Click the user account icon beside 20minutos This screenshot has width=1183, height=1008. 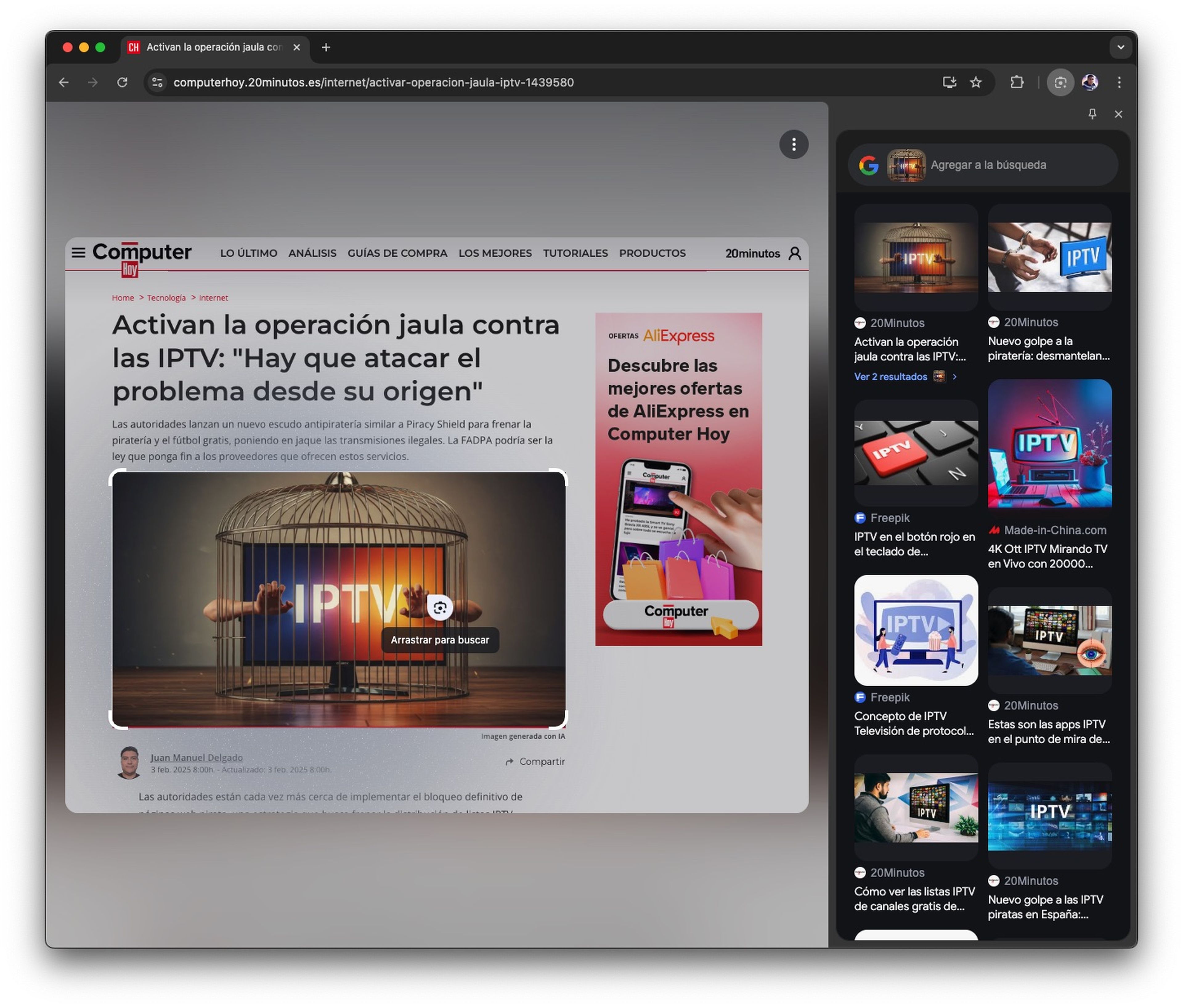[794, 253]
